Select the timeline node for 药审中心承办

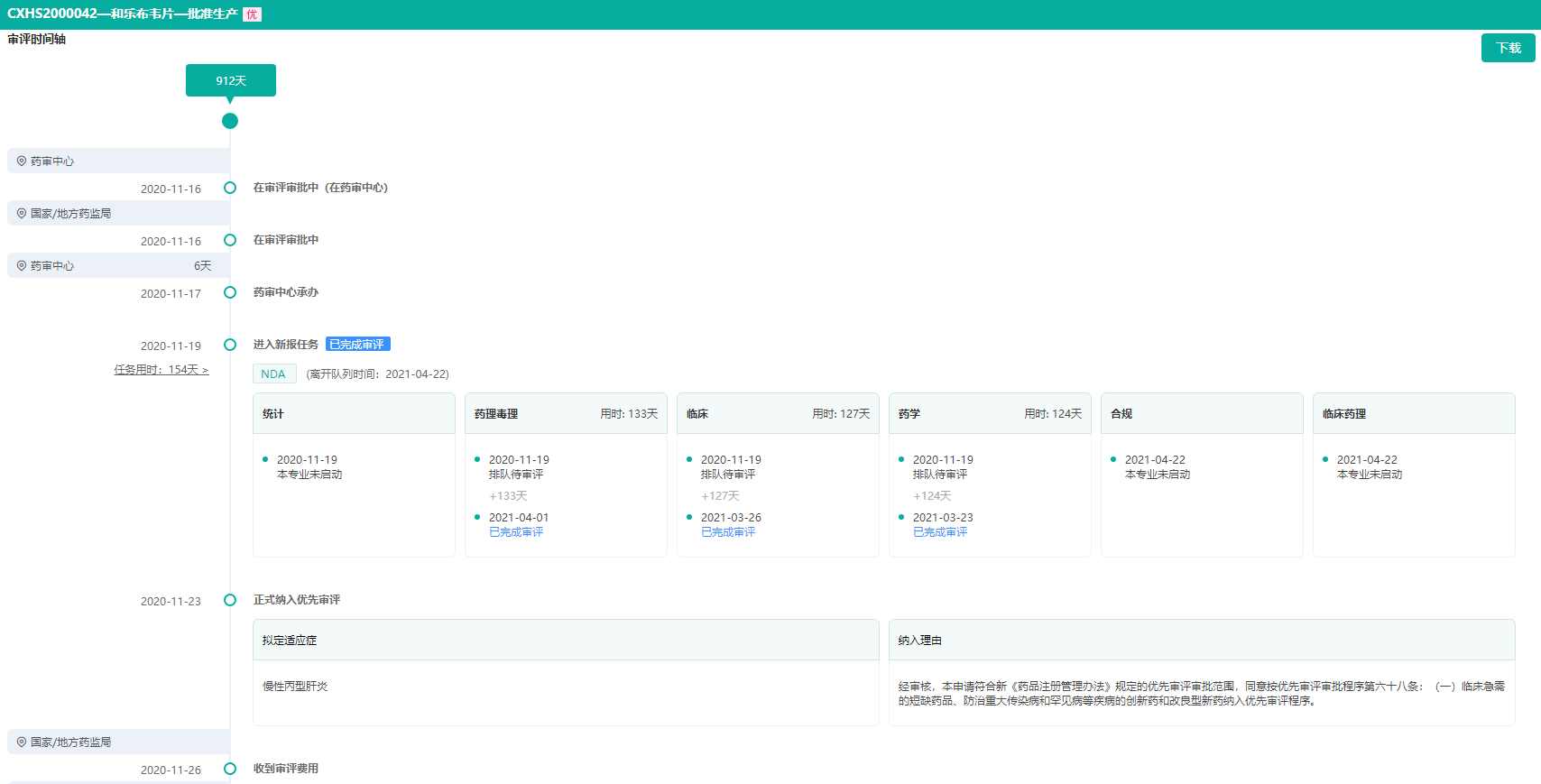click(230, 292)
